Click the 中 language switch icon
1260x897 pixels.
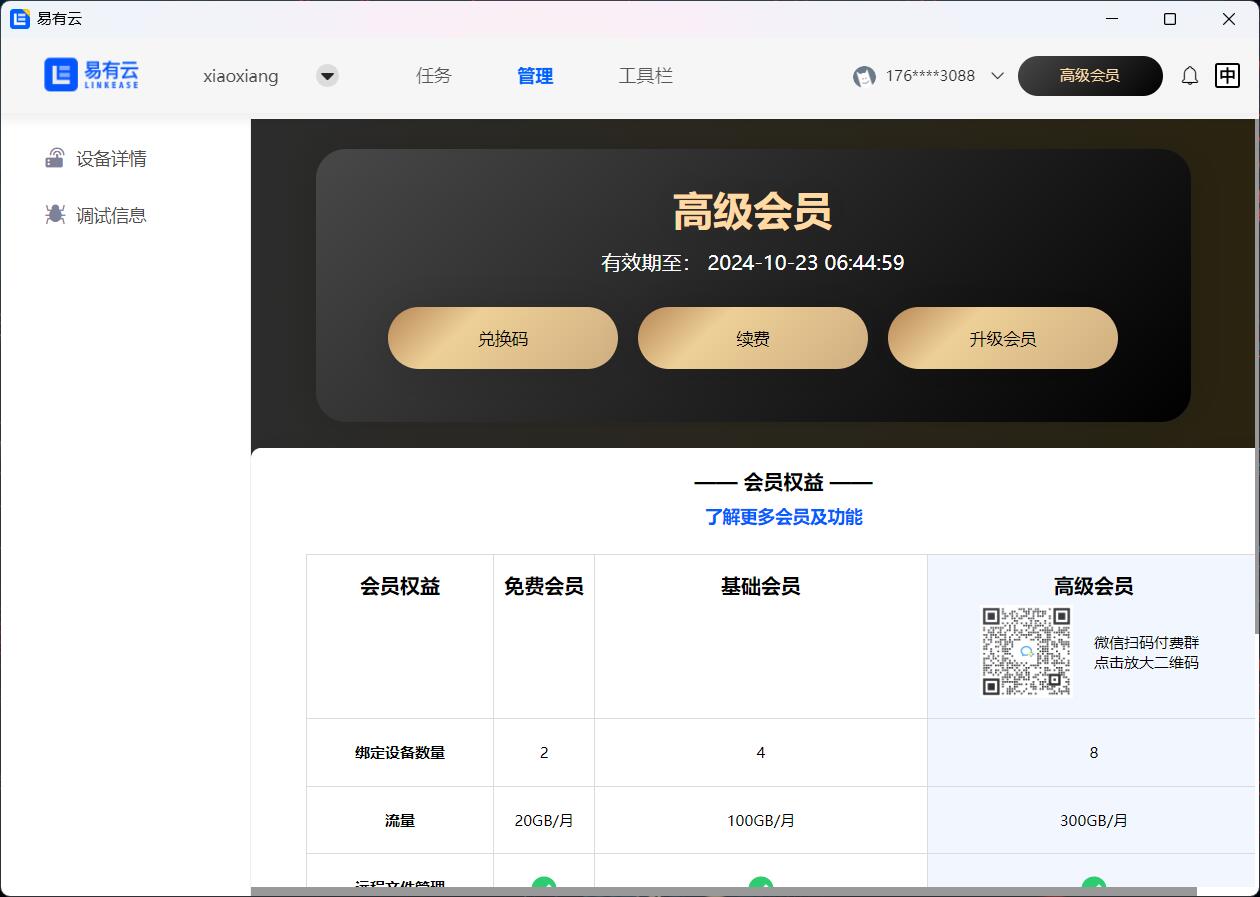[x=1227, y=76]
